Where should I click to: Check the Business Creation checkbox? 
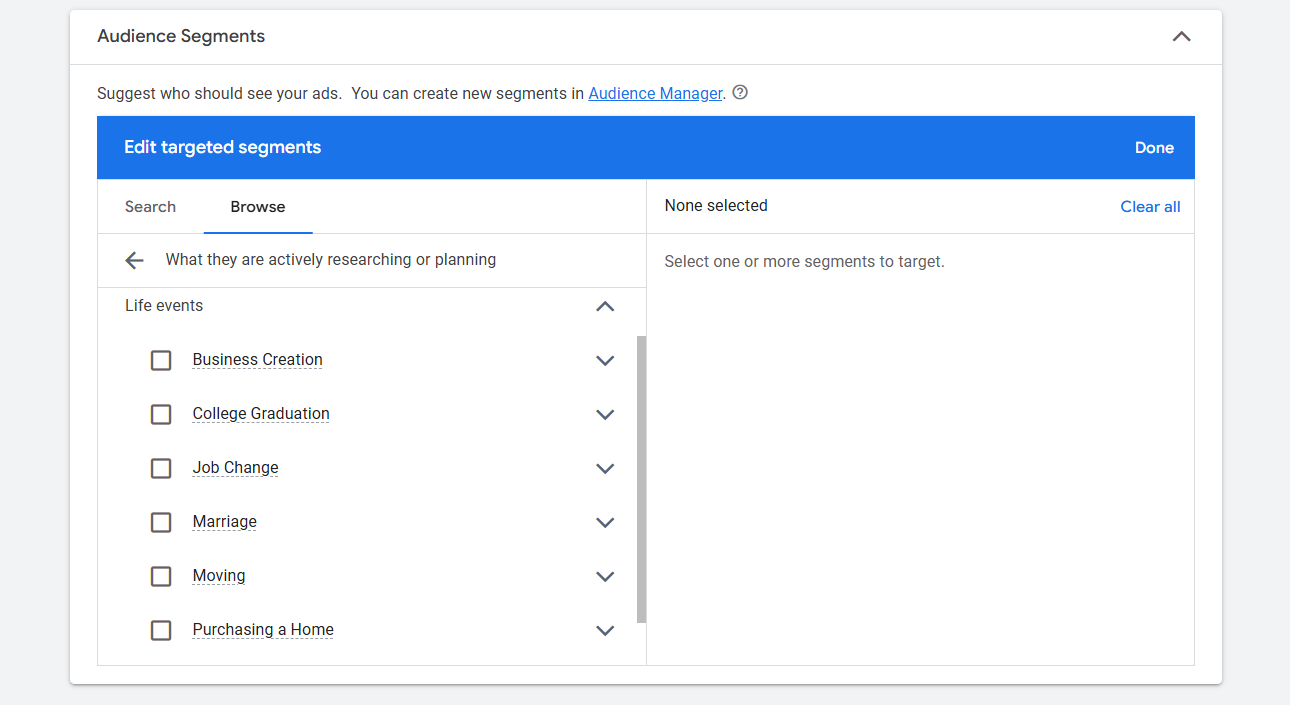tap(161, 360)
